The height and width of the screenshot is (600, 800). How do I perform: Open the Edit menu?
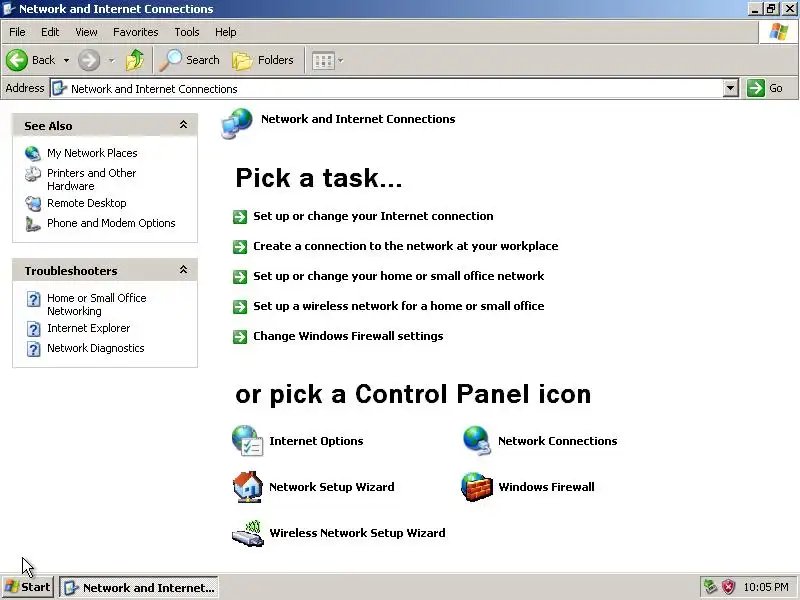(50, 32)
